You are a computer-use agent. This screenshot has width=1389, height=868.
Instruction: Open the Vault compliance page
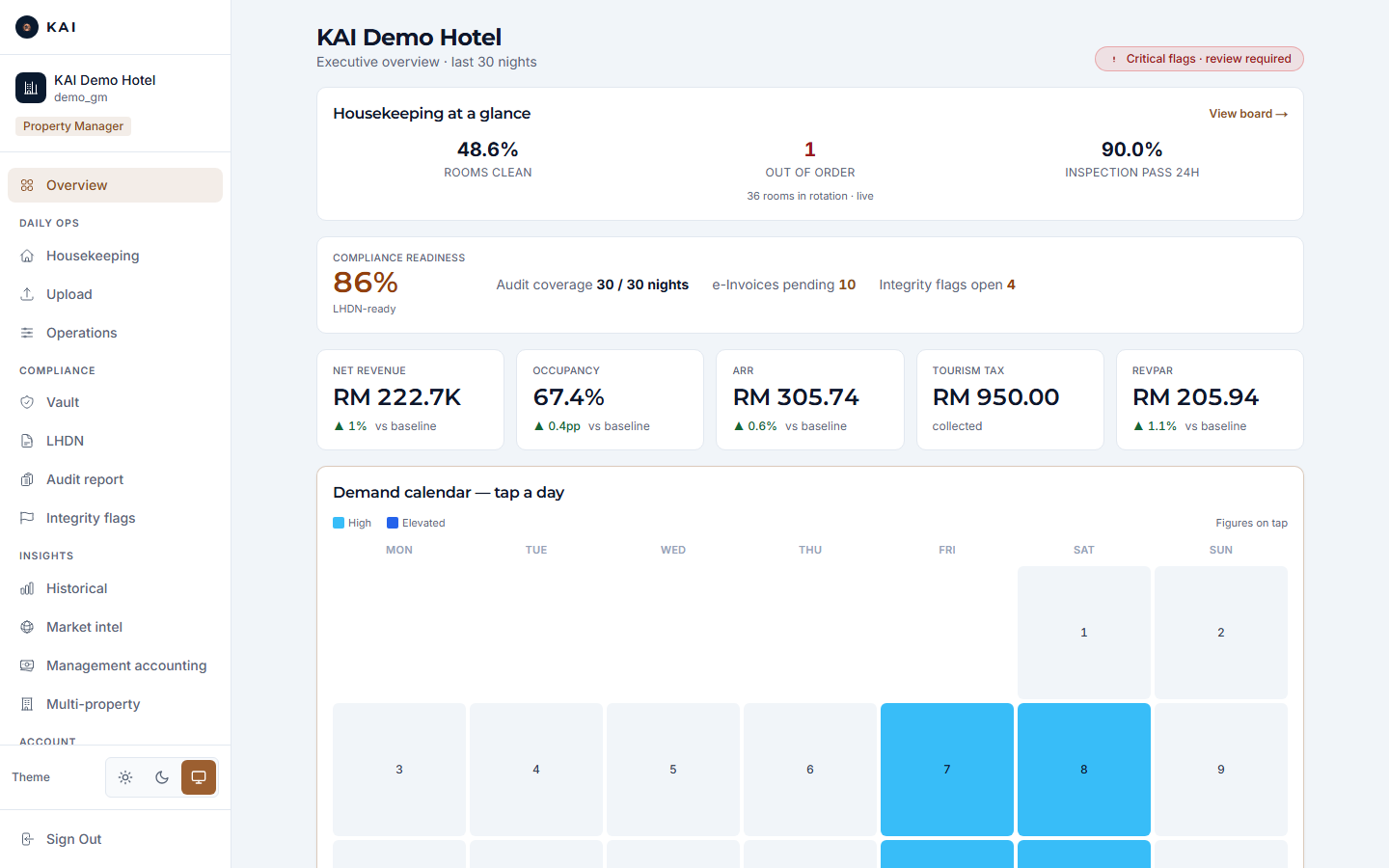115,402
